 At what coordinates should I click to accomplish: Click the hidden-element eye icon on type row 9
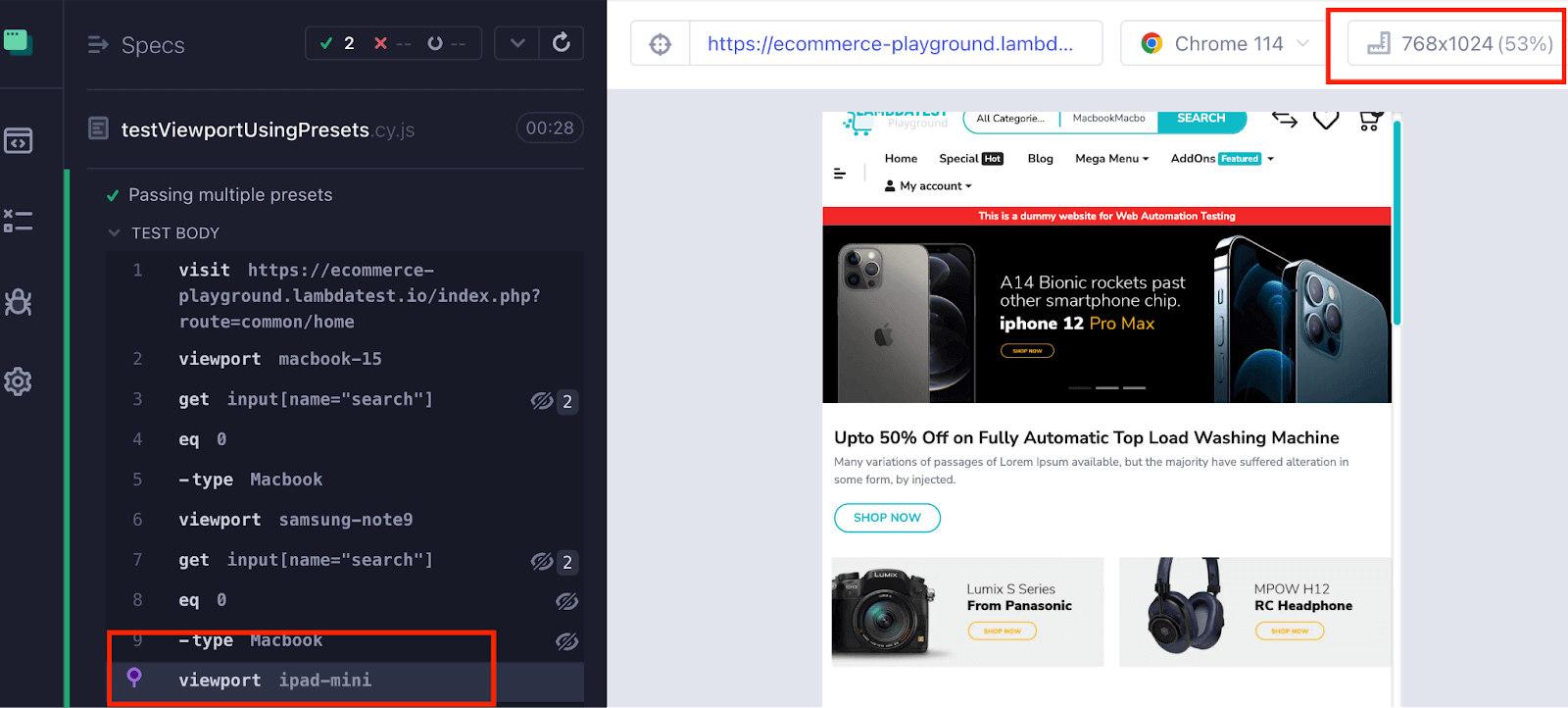pyautogui.click(x=566, y=641)
